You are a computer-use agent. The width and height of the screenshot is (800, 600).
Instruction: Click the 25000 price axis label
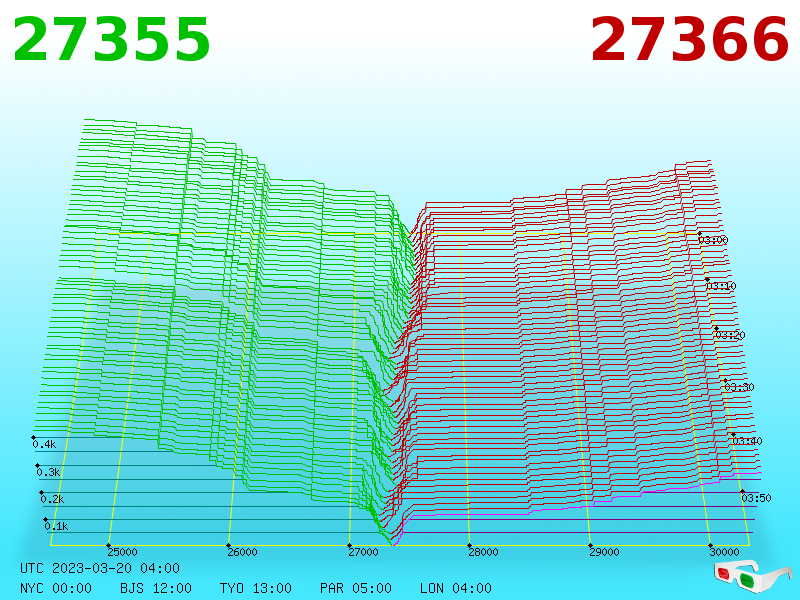click(x=122, y=552)
